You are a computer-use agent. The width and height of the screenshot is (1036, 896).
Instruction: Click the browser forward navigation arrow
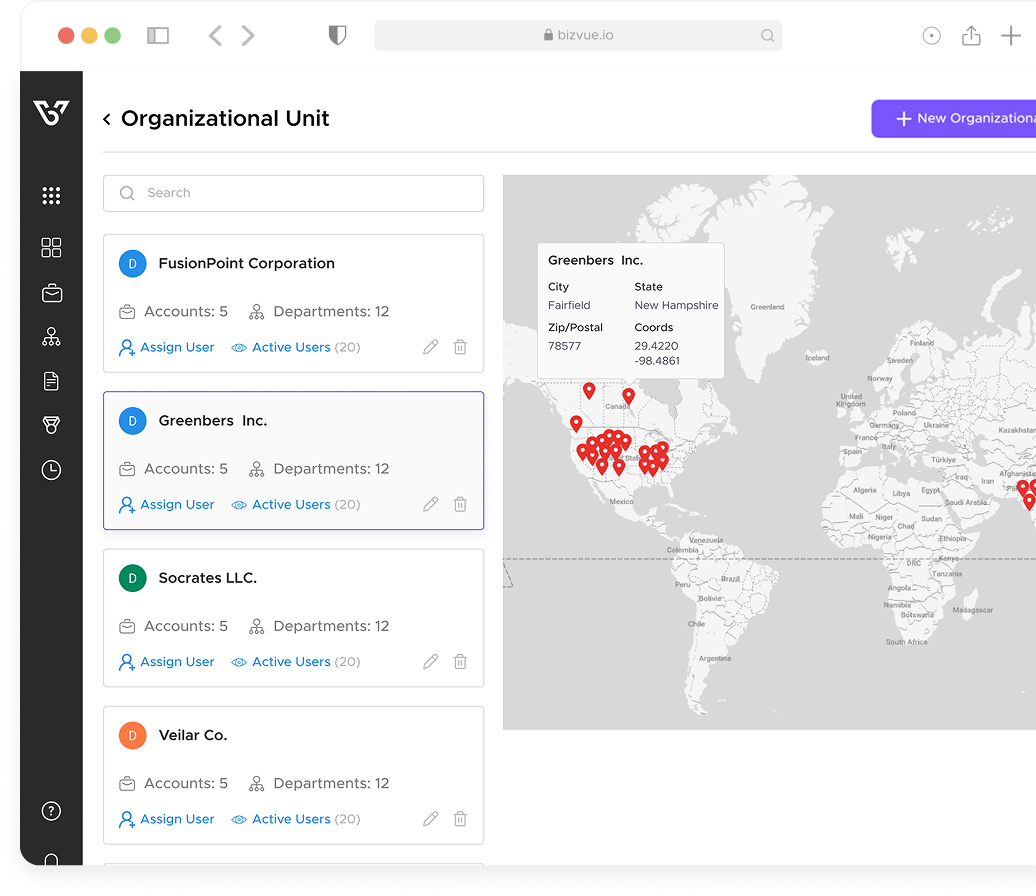click(248, 36)
